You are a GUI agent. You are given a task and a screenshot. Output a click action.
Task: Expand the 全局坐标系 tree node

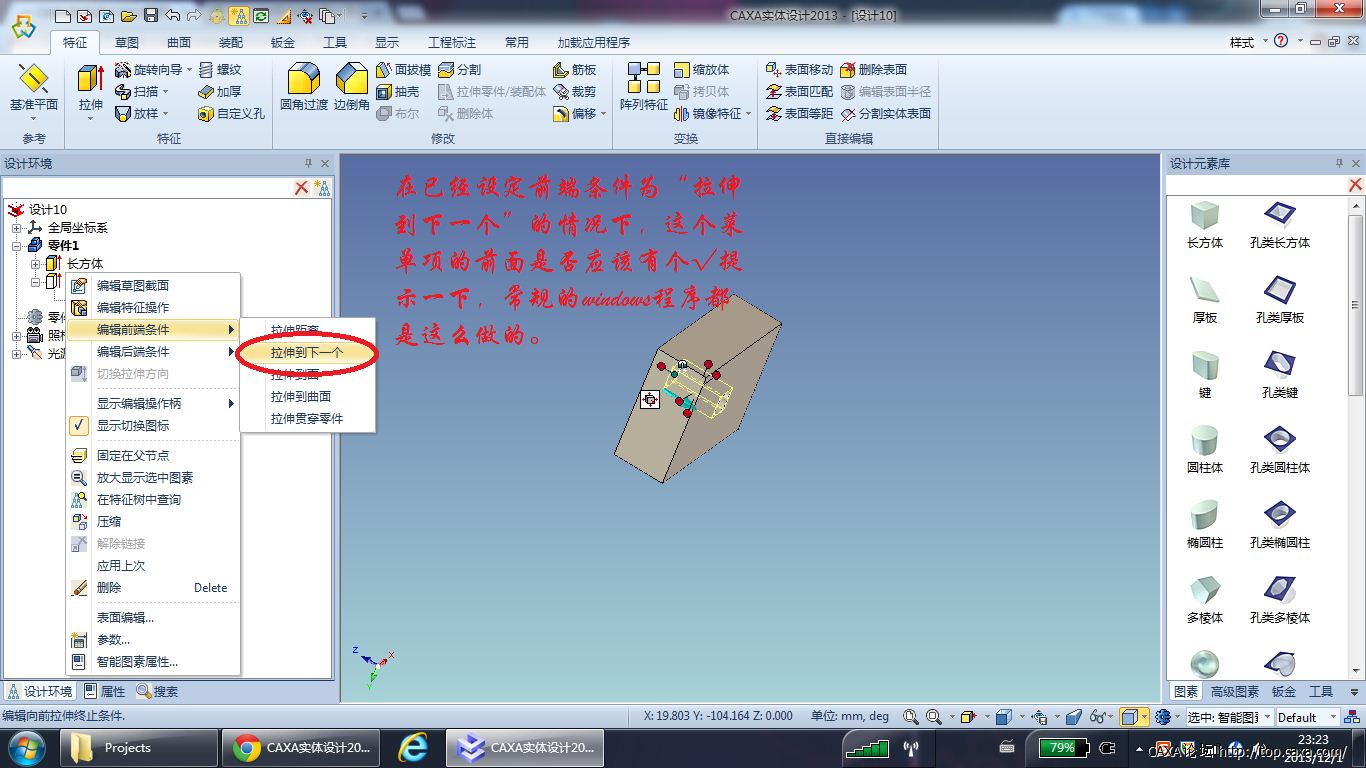pyautogui.click(x=17, y=228)
